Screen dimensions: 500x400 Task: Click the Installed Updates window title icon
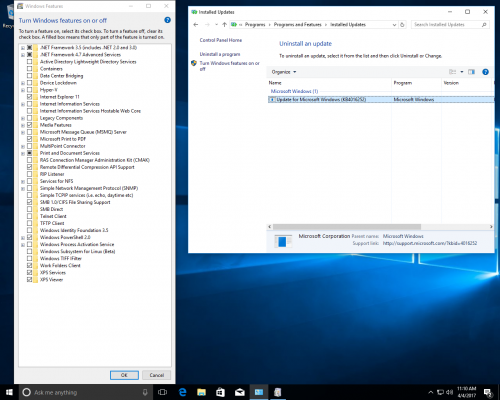(x=194, y=12)
